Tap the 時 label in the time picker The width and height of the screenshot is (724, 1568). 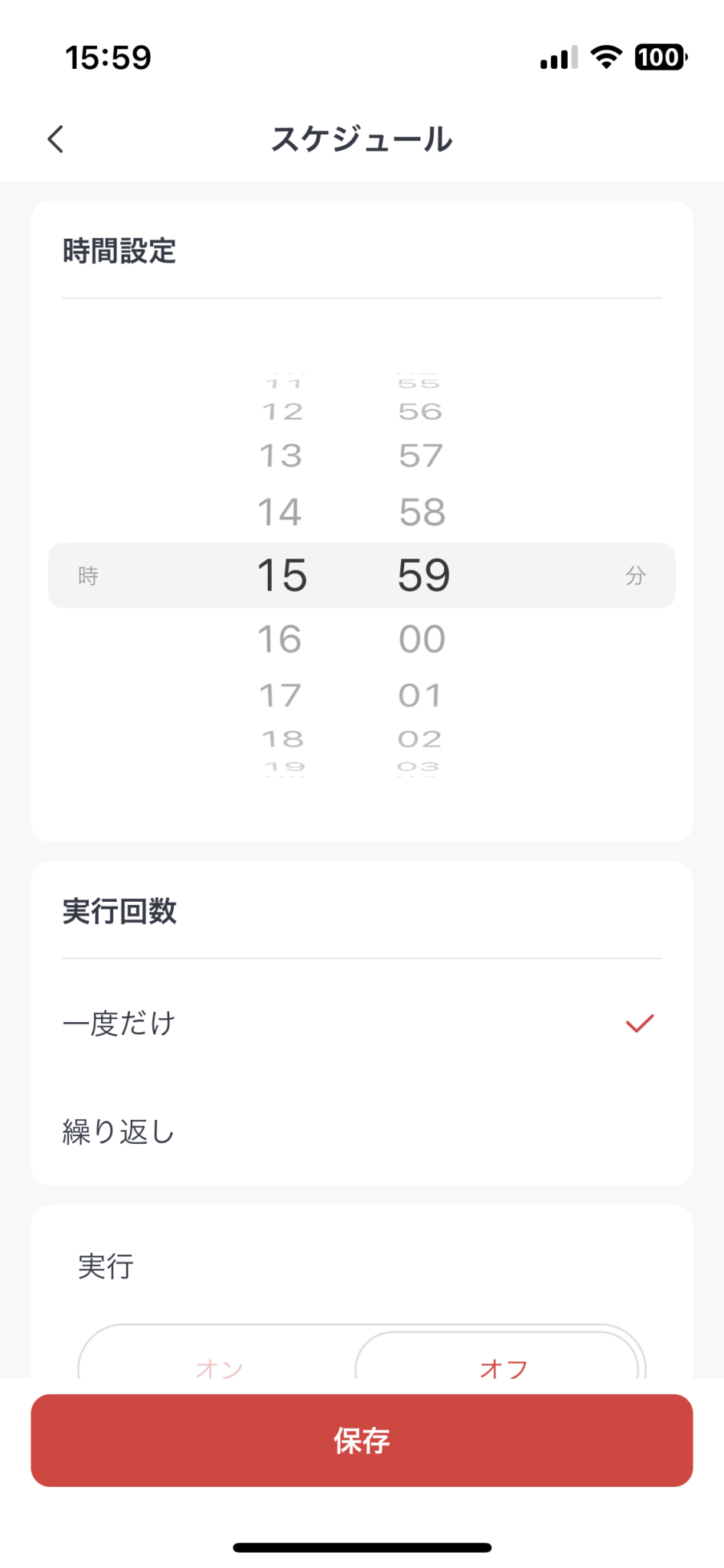[88, 576]
